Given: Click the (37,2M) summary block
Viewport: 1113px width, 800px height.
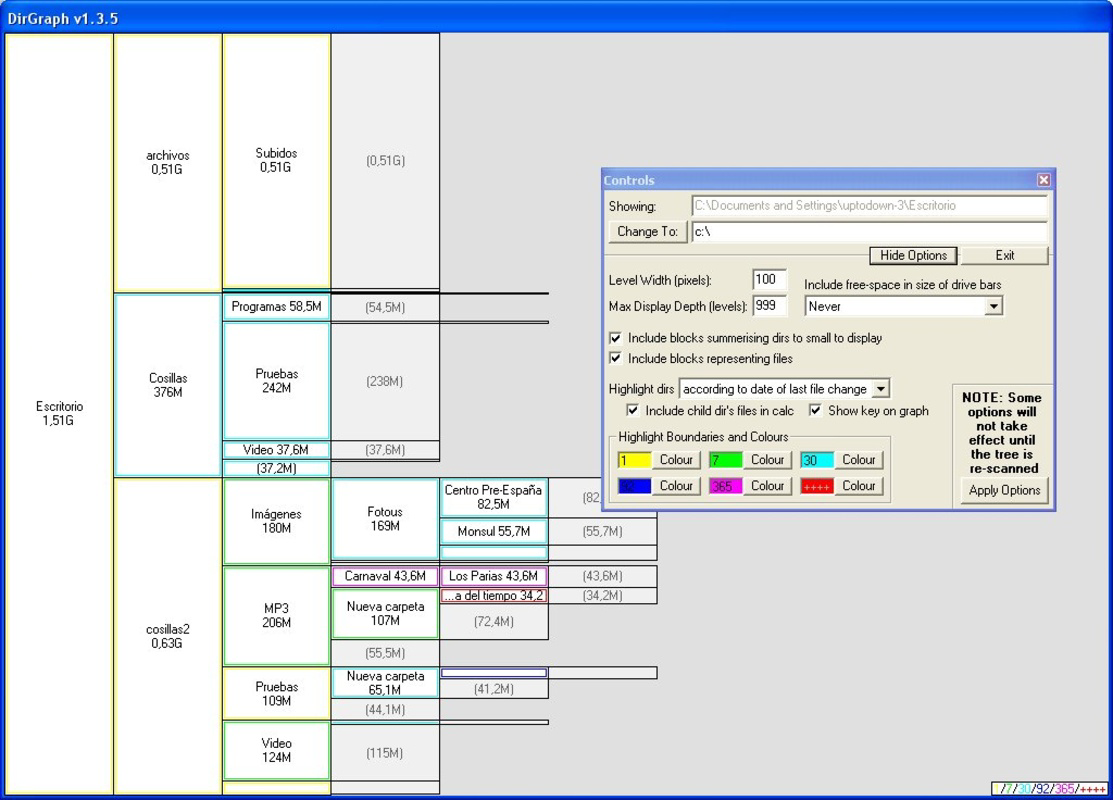Looking at the screenshot, I should [x=276, y=469].
